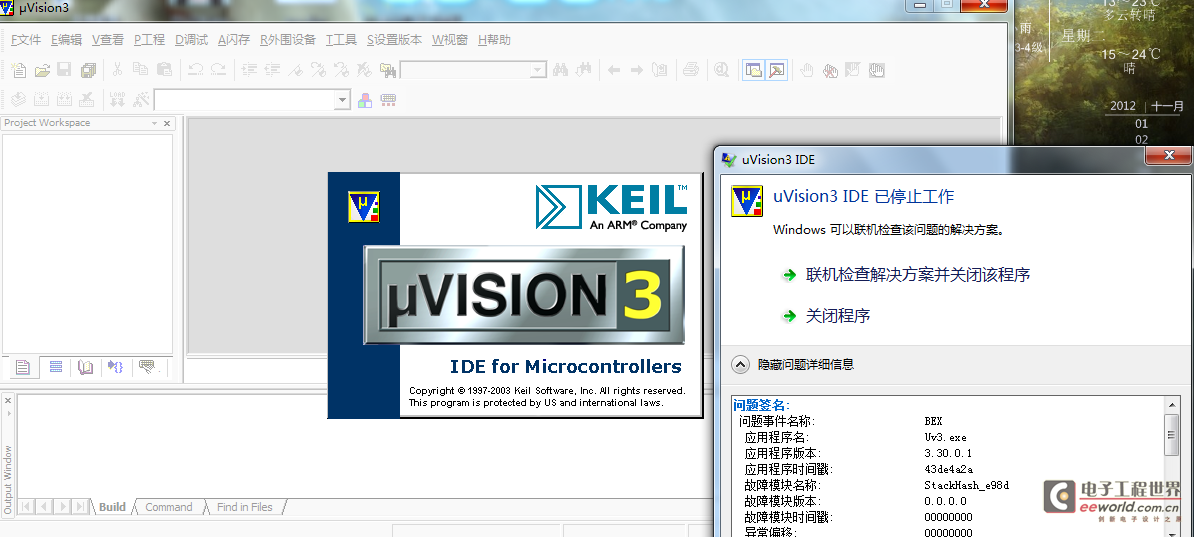Close the Output Window panel
Image resolution: width=1194 pixels, height=537 pixels.
pos(8,400)
